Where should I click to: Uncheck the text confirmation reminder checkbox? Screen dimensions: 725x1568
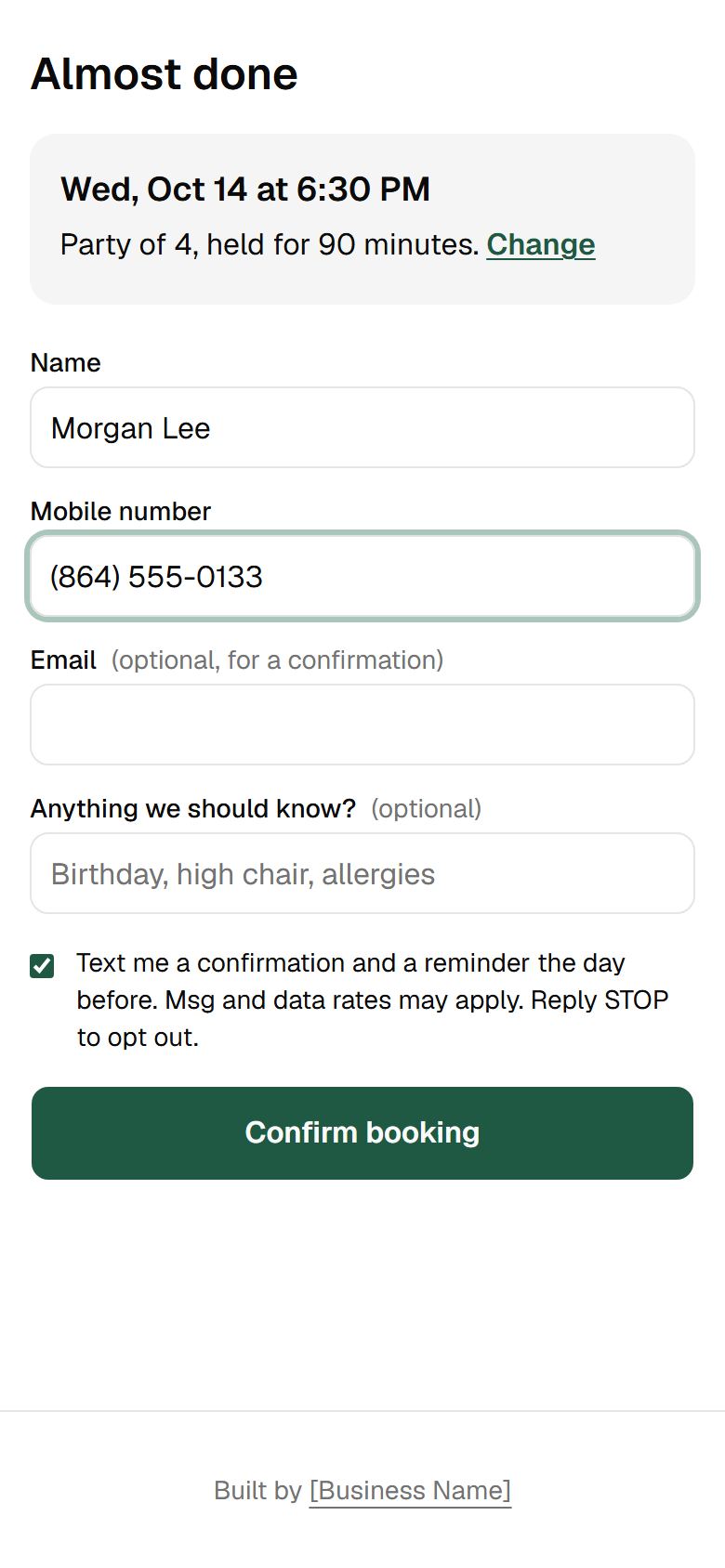[42, 966]
